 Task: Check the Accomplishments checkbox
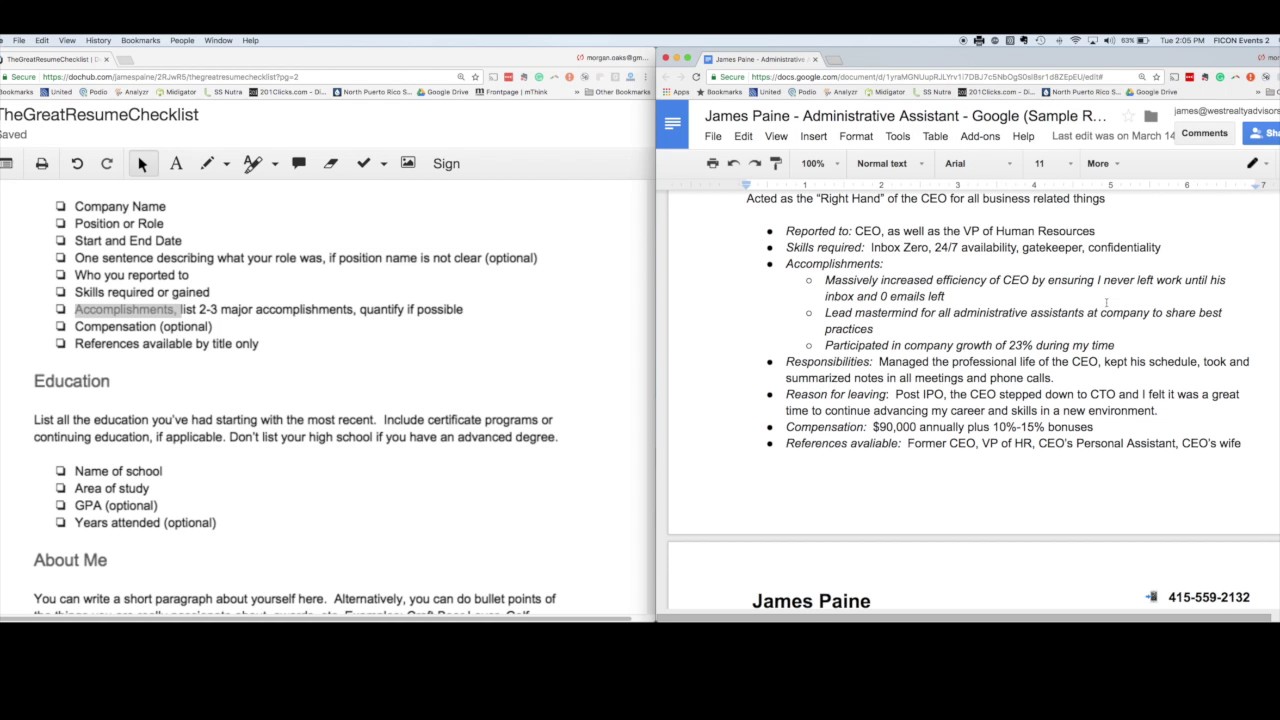[x=61, y=309]
